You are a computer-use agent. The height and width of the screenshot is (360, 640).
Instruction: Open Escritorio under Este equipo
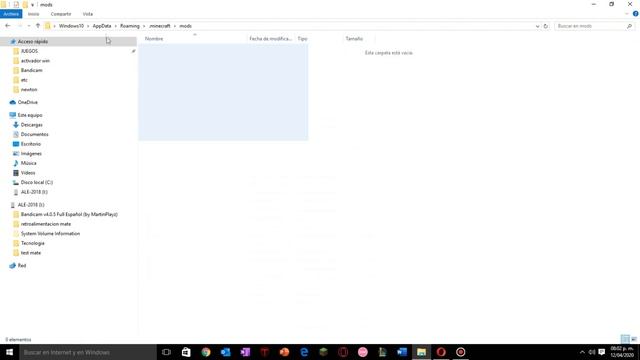(31, 144)
